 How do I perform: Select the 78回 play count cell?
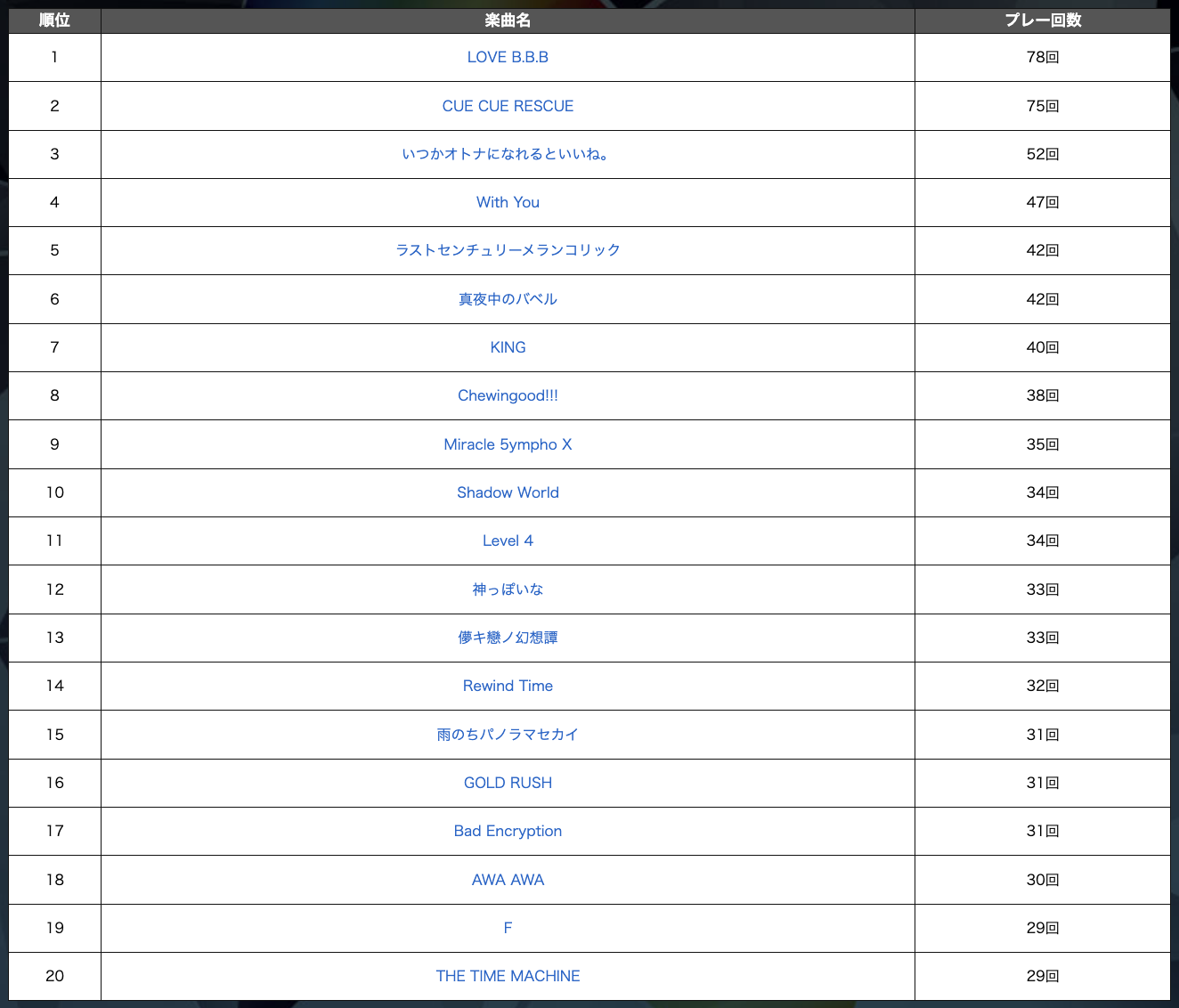pyautogui.click(x=1043, y=57)
